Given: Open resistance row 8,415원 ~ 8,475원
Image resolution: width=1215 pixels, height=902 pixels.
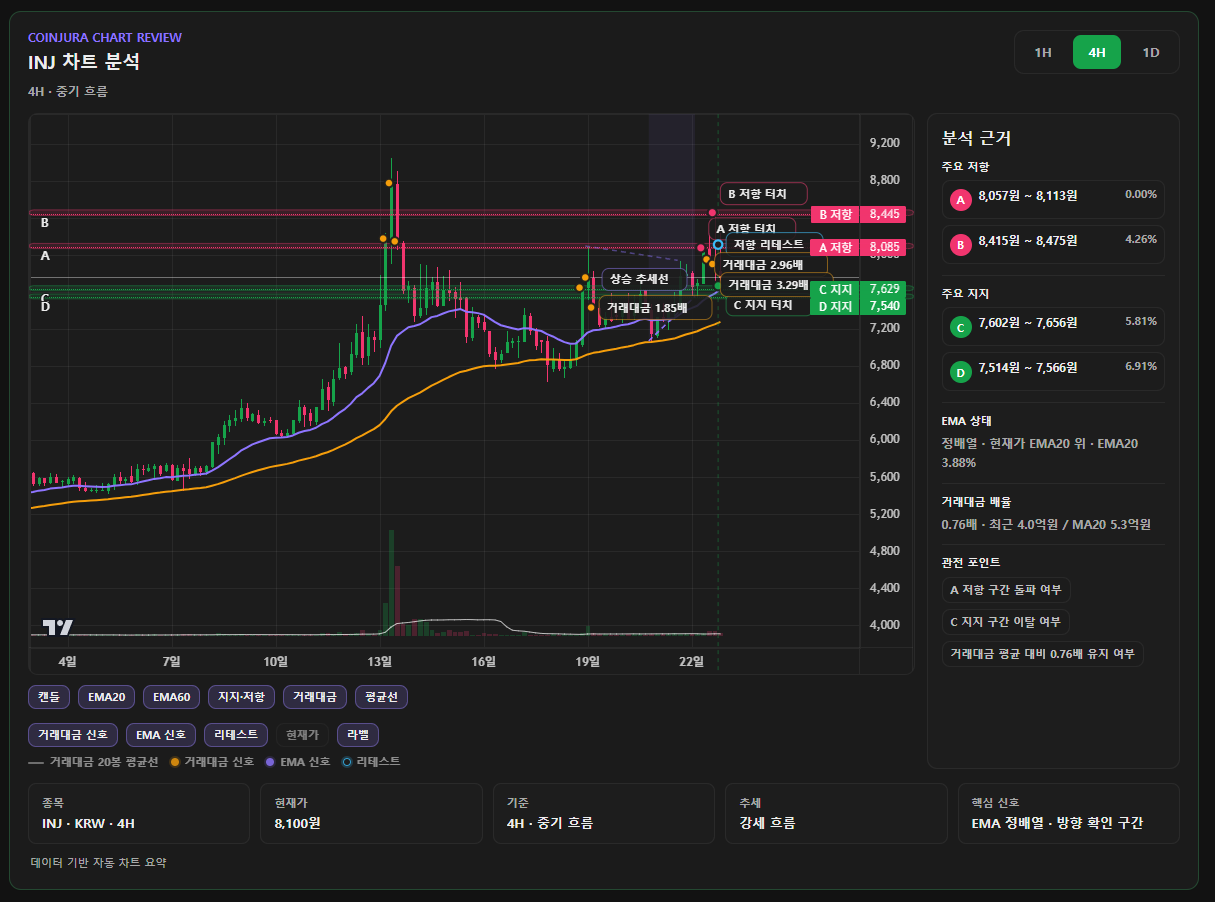Looking at the screenshot, I should pos(1053,244).
